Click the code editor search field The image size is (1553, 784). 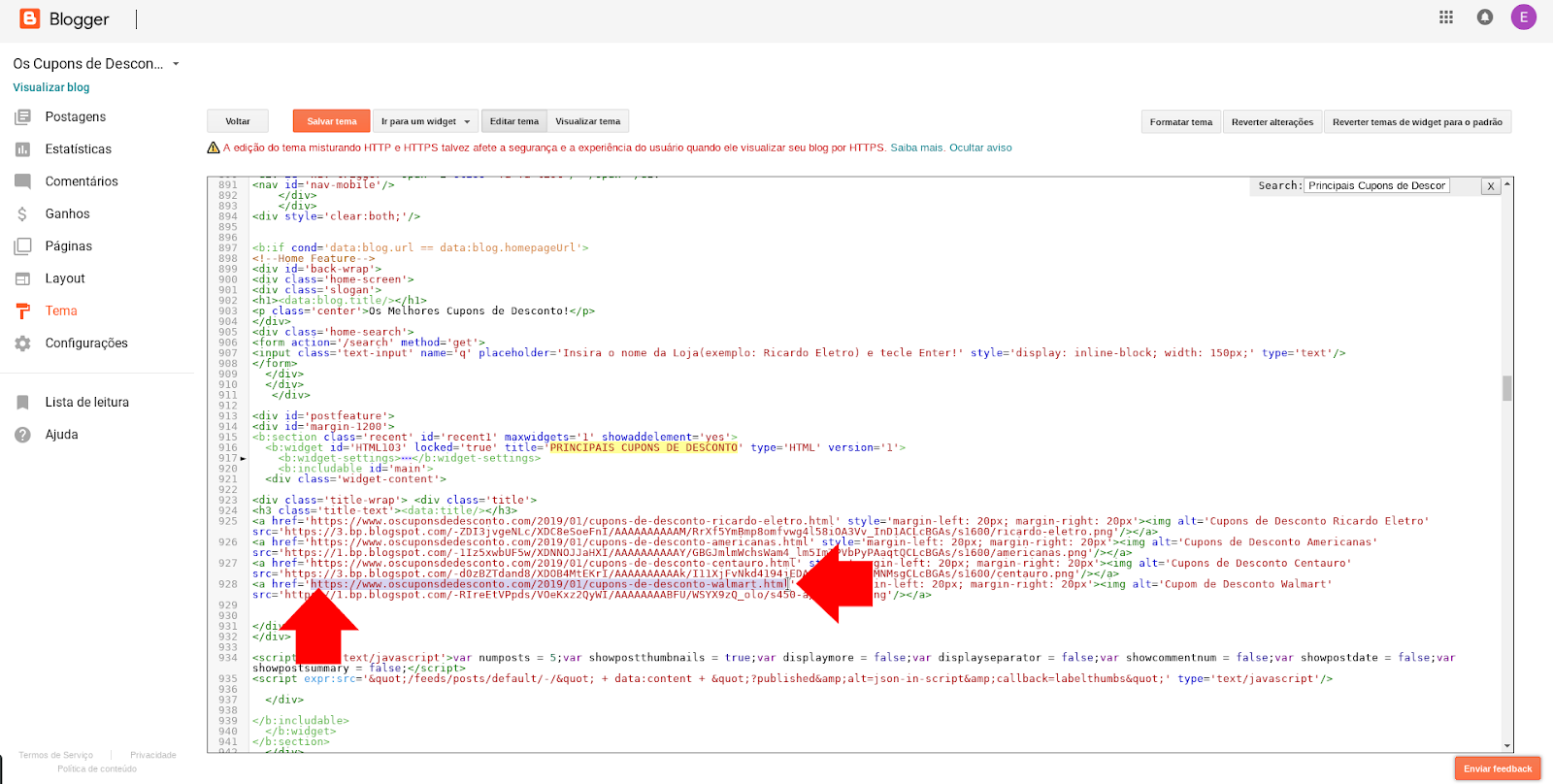[1376, 185]
